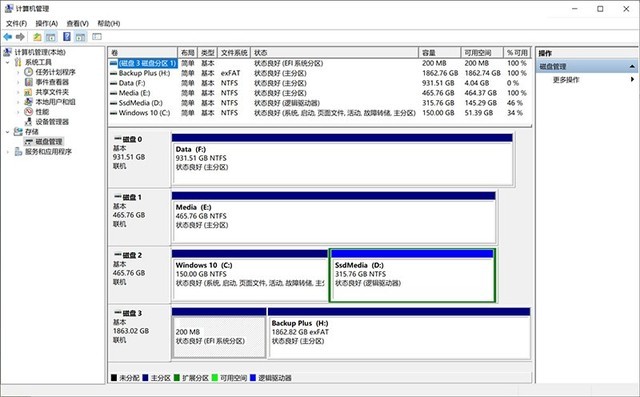The image size is (640, 397).
Task: Open 任务计划程序 in the tree
Action: tap(56, 72)
